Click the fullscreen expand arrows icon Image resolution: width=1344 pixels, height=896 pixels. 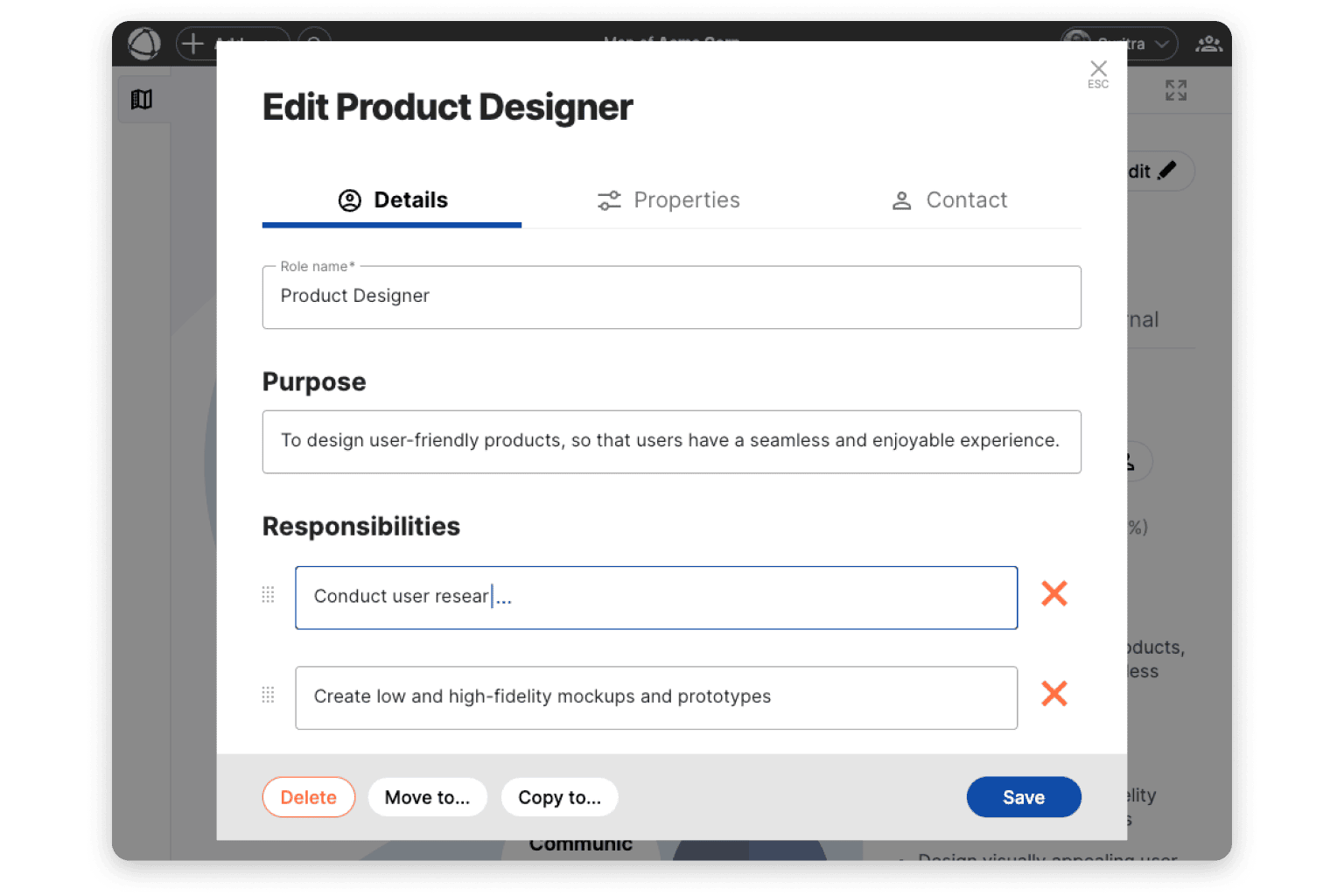(x=1175, y=90)
